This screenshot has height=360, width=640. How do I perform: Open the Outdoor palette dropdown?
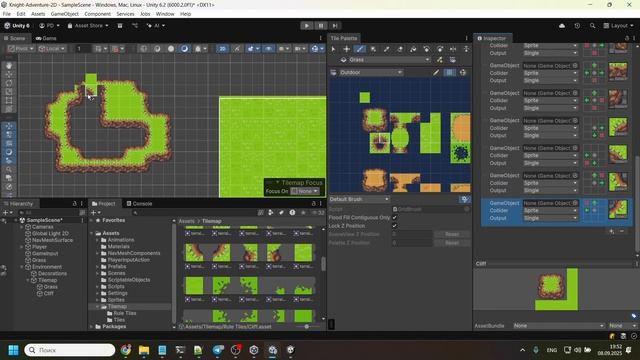click(x=371, y=72)
